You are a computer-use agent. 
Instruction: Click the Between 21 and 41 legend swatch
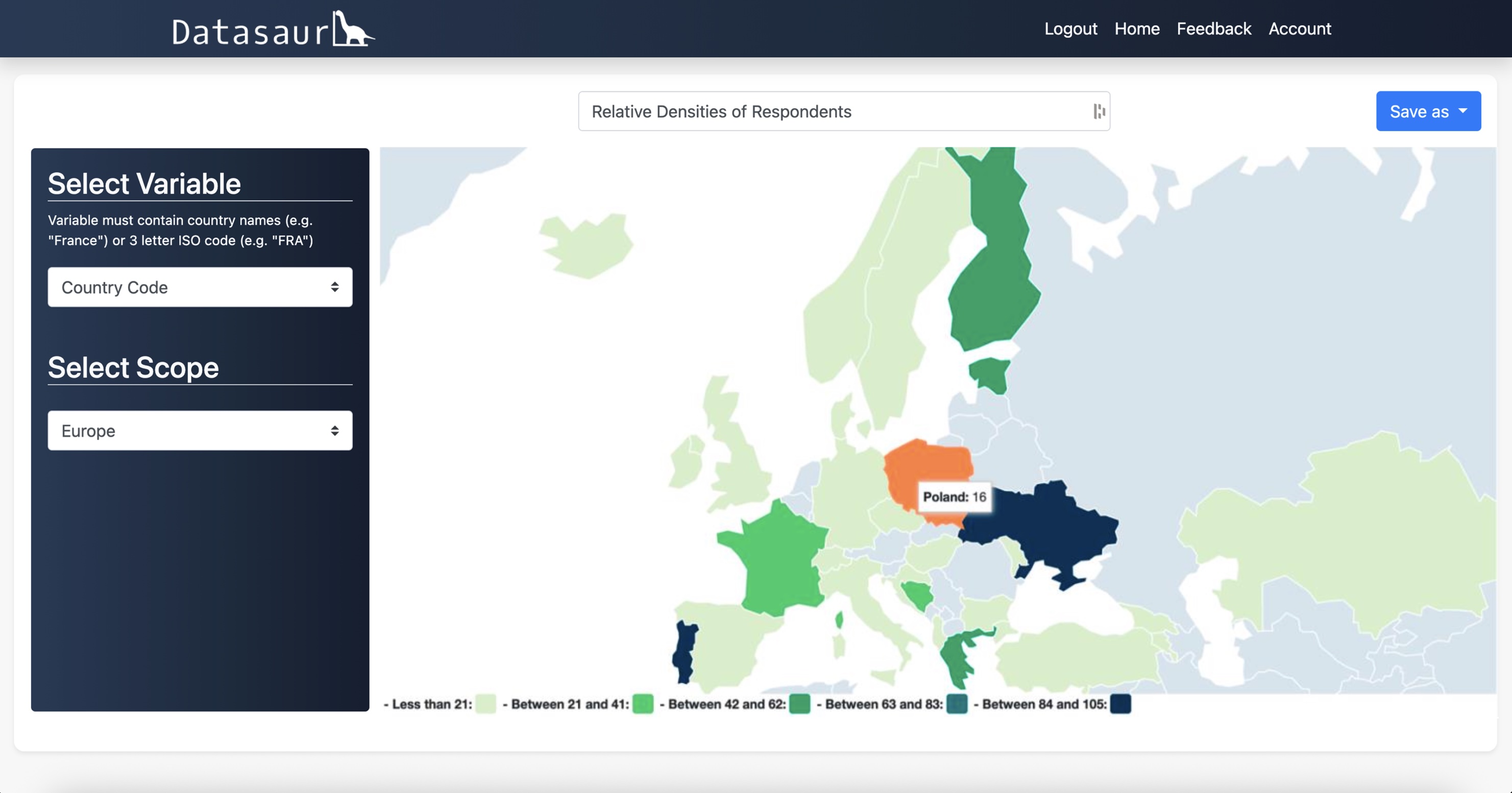point(643,704)
